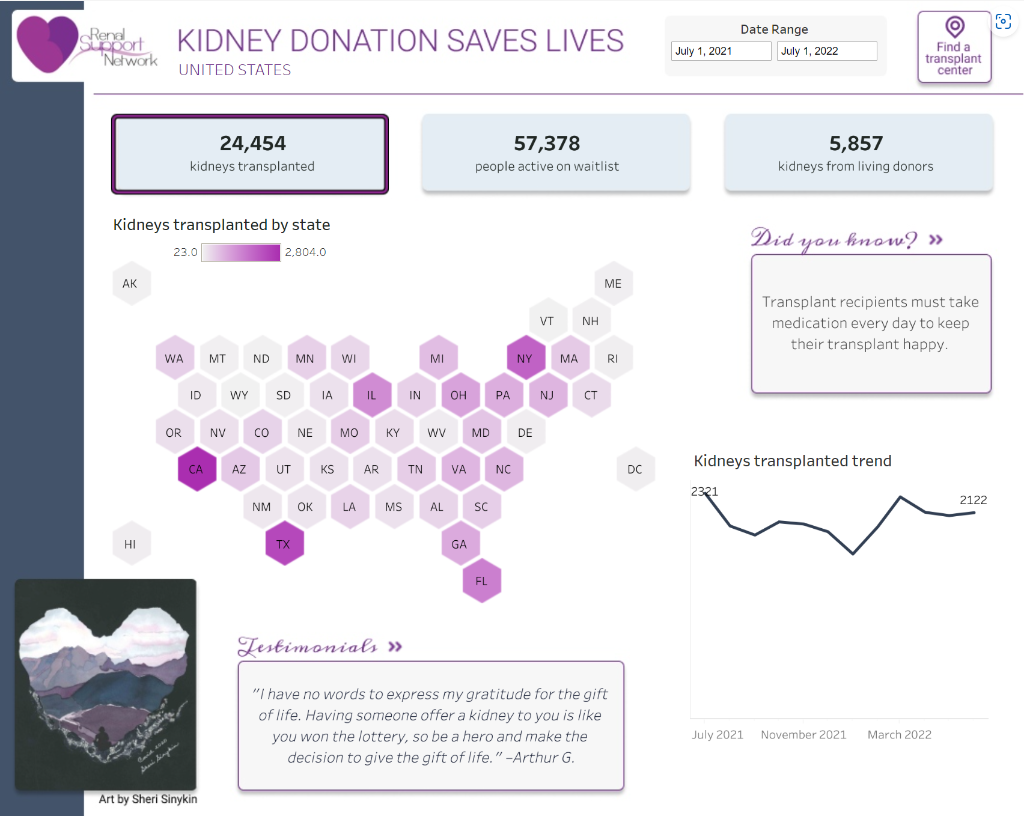Viewport: 1024px width, 816px height.
Task: Click the FL hexagon at the map bottom
Action: (481, 580)
